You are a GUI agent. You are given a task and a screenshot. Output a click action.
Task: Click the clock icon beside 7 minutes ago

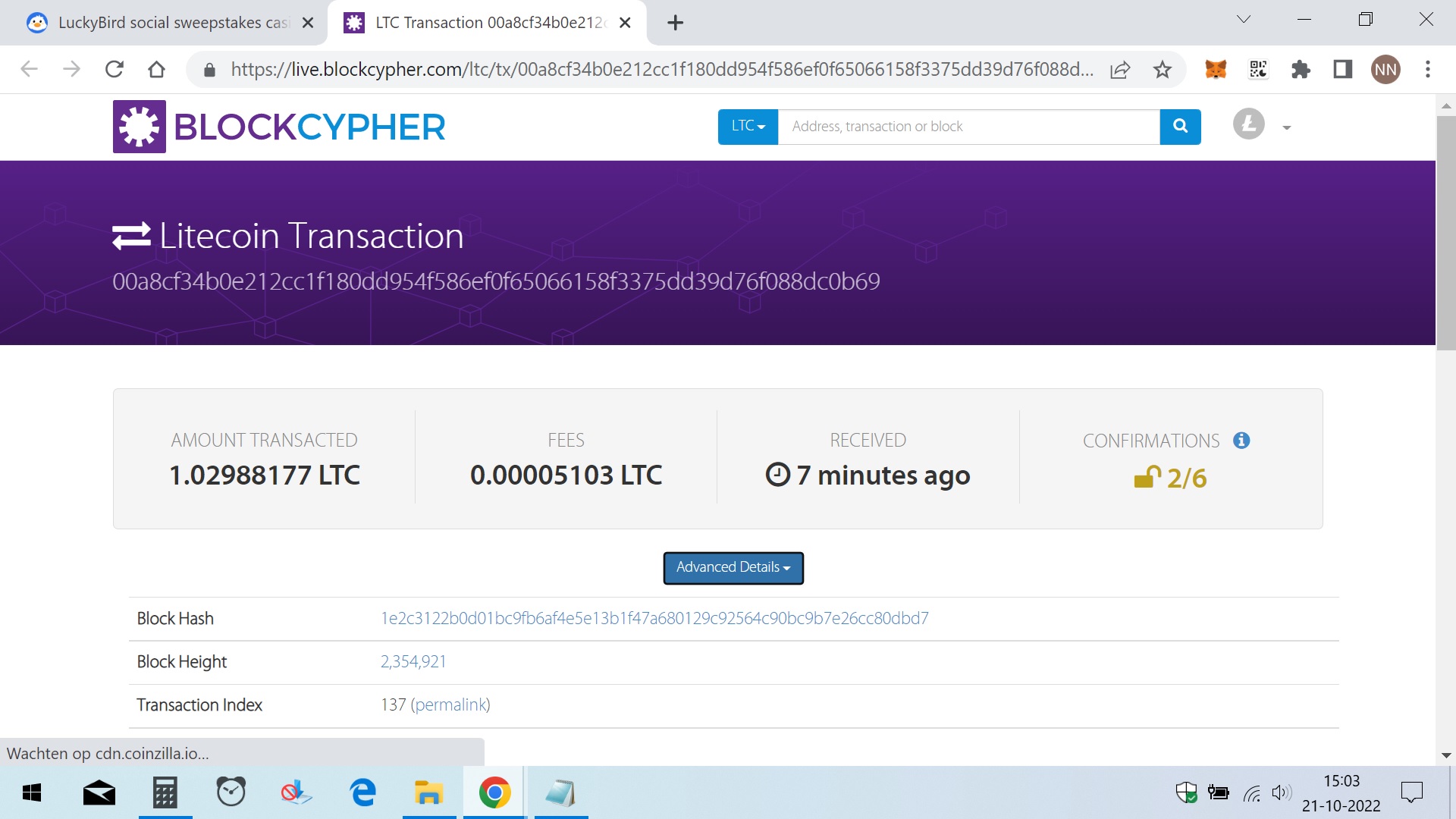point(778,475)
